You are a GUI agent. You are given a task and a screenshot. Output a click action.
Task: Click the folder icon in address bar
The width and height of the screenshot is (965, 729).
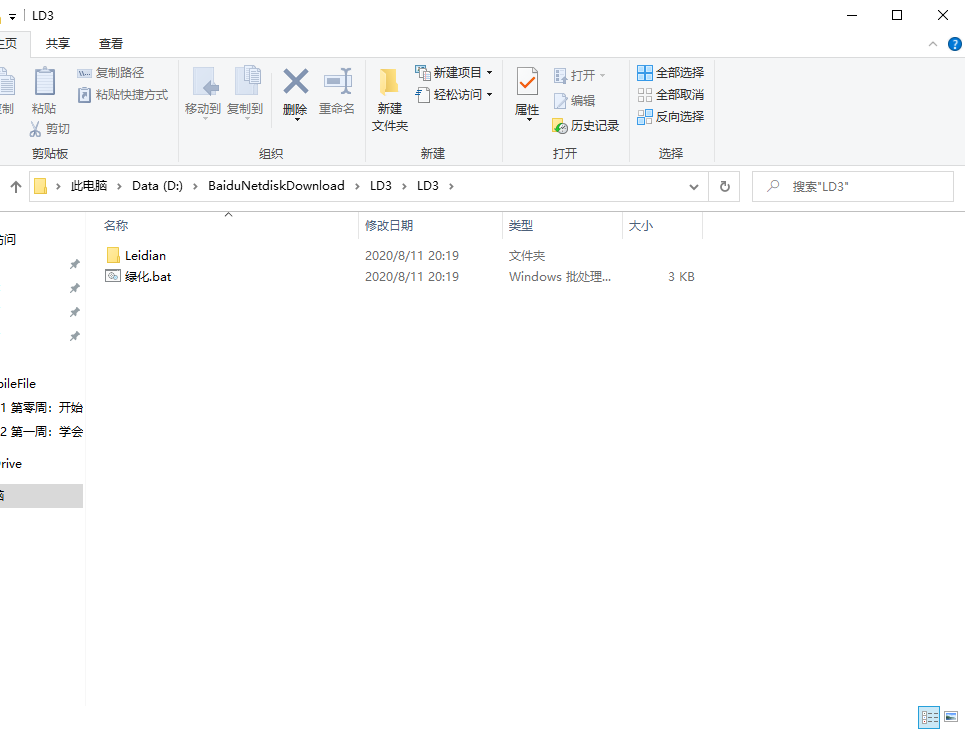40,186
